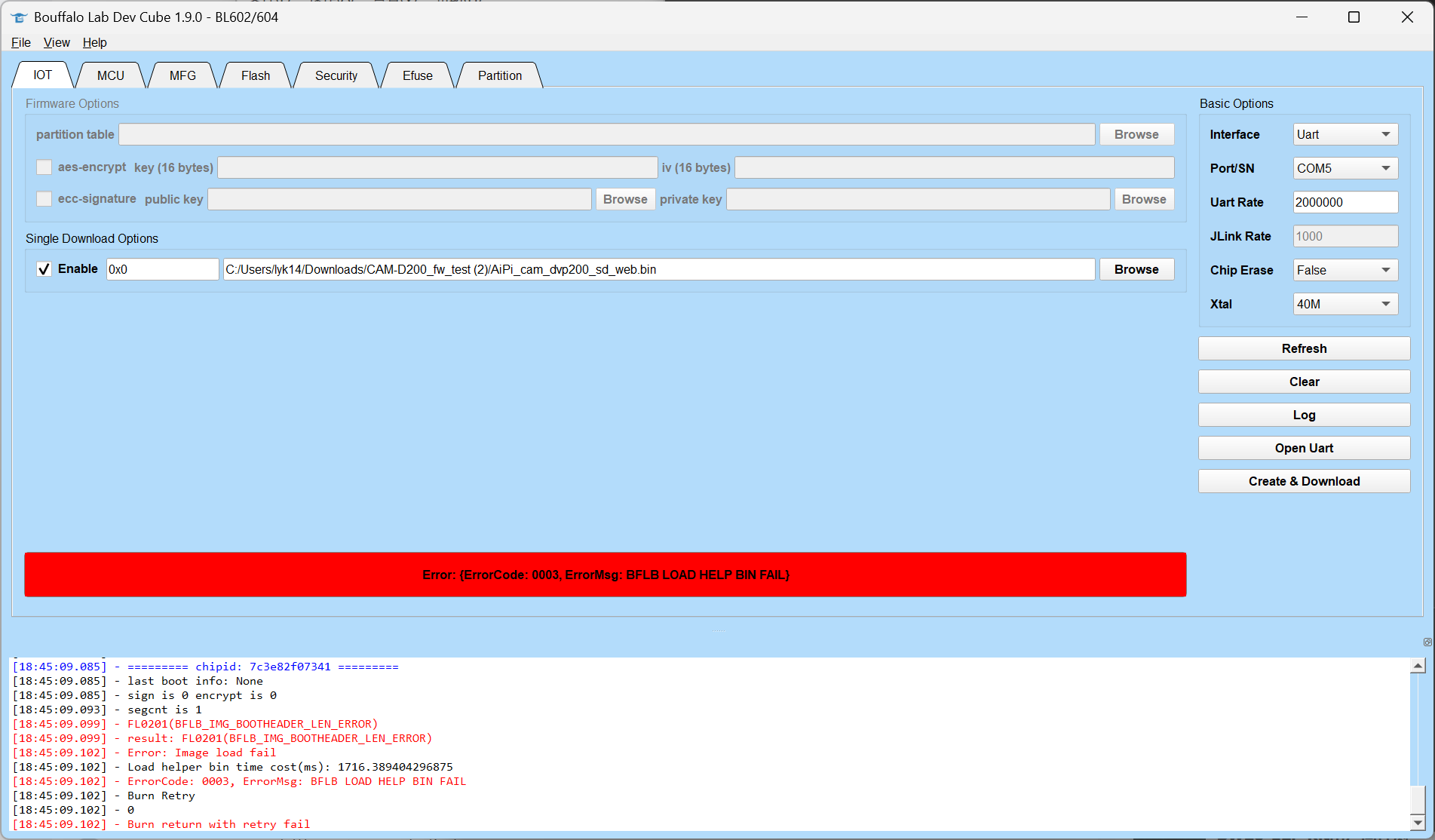Viewport: 1435px width, 840px height.
Task: Expand the Port/SN dropdown showing COM5
Action: tap(1345, 168)
